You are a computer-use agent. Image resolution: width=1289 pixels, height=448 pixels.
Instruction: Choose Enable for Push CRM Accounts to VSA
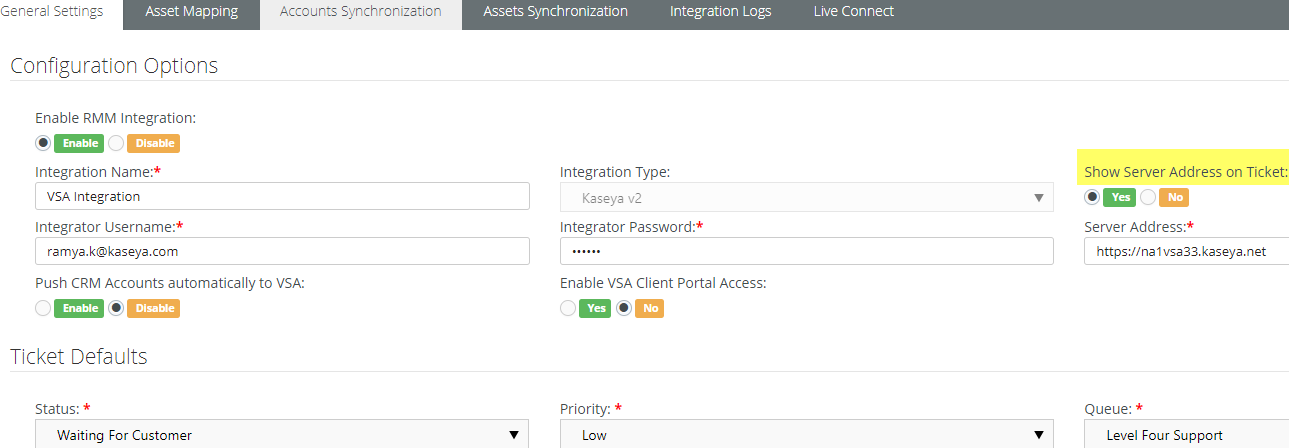point(43,308)
